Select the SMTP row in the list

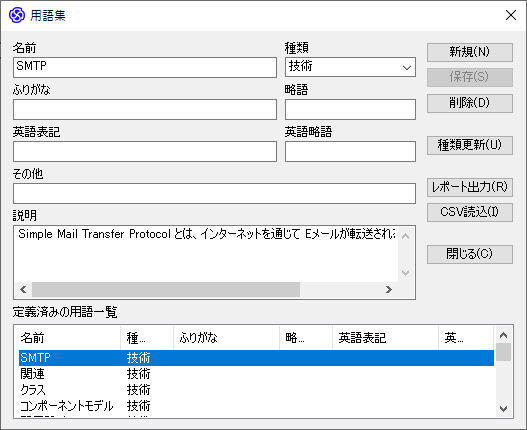coord(256,358)
